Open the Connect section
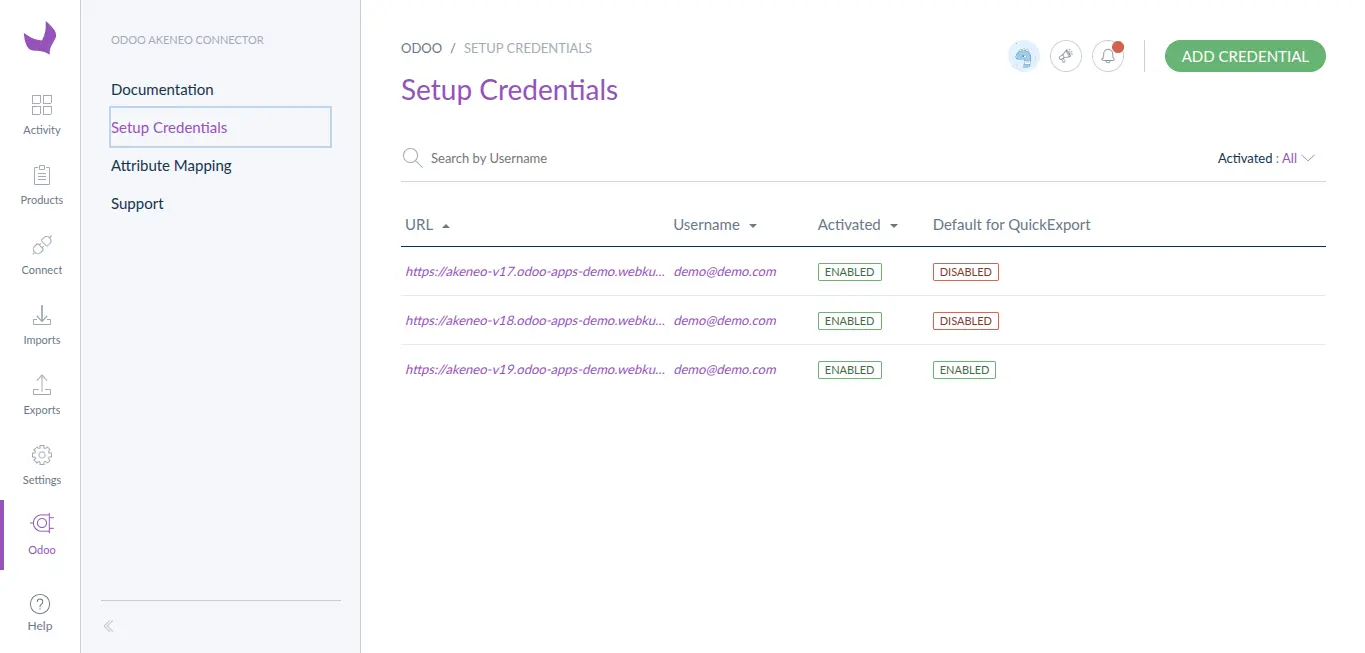Image resolution: width=1365 pixels, height=653 pixels. point(41,254)
